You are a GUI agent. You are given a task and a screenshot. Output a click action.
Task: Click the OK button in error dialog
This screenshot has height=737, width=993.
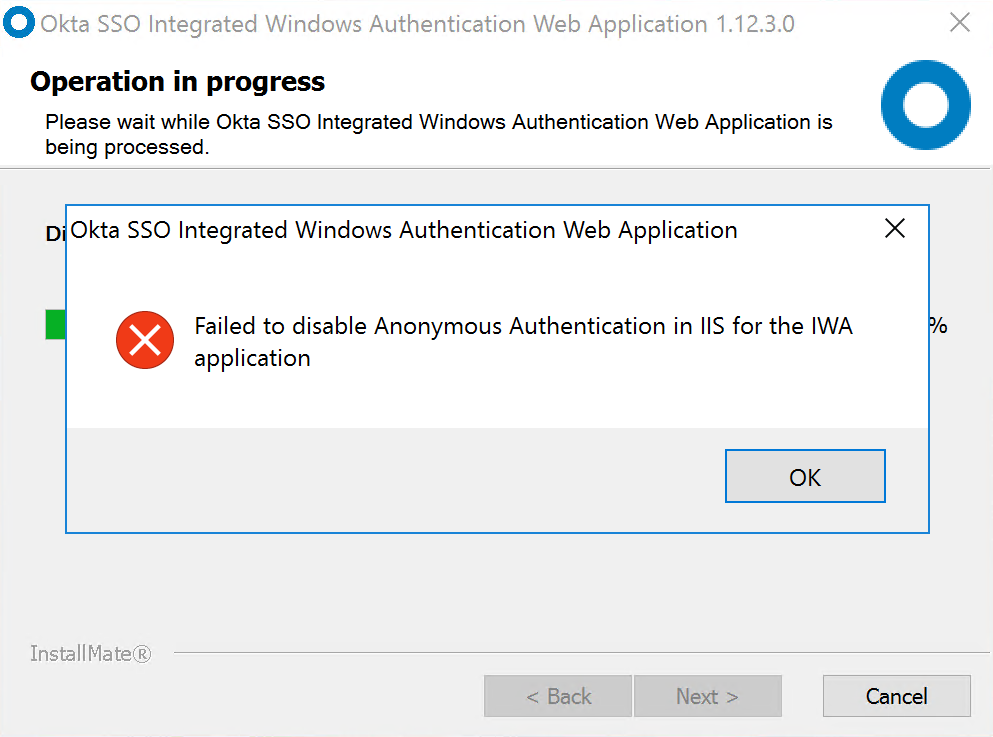pos(805,476)
